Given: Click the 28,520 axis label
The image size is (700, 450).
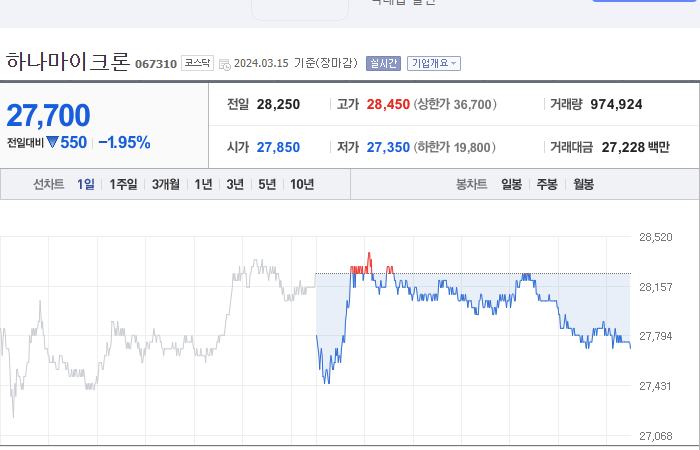Looking at the screenshot, I should pyautogui.click(x=655, y=237).
